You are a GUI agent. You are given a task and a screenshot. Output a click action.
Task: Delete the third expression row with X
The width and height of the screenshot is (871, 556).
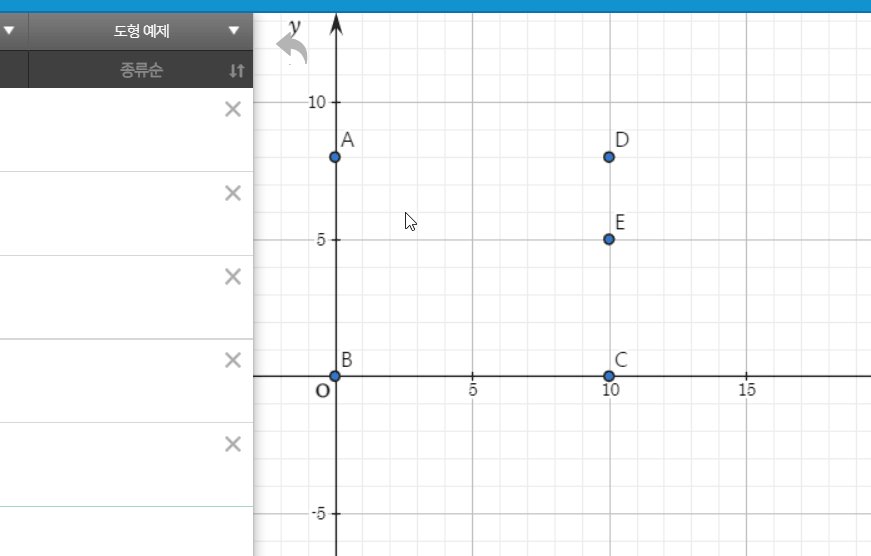233,277
